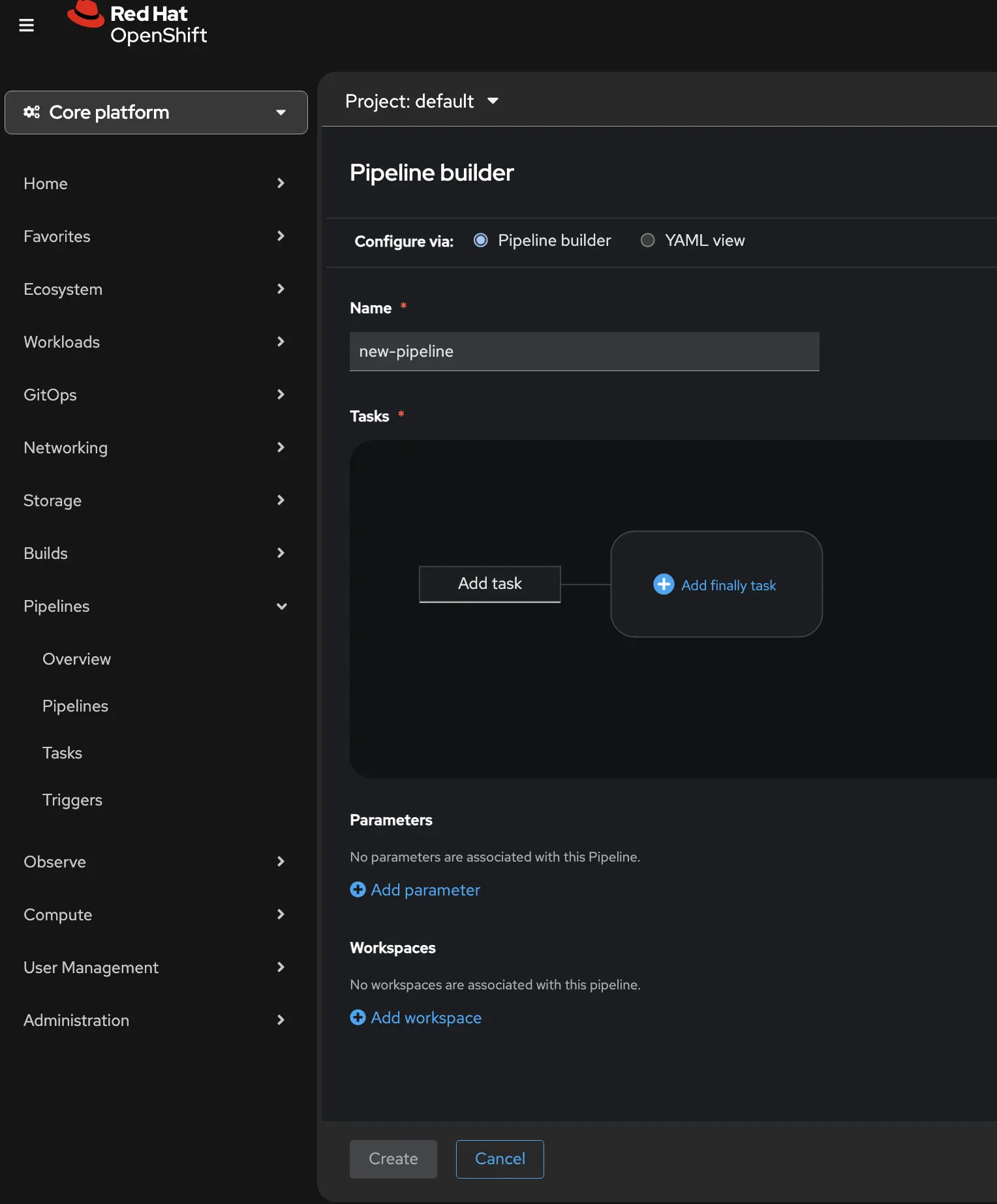Expand the Compute navigation section
Screen dimensions: 997x1204
pos(155,914)
